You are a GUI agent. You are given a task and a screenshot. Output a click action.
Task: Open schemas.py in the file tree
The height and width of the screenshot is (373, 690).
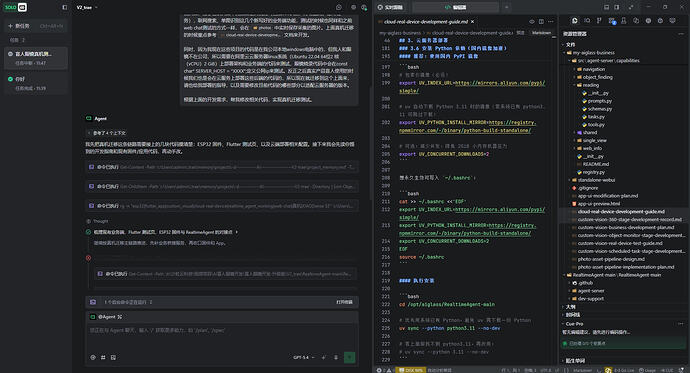click(x=596, y=109)
